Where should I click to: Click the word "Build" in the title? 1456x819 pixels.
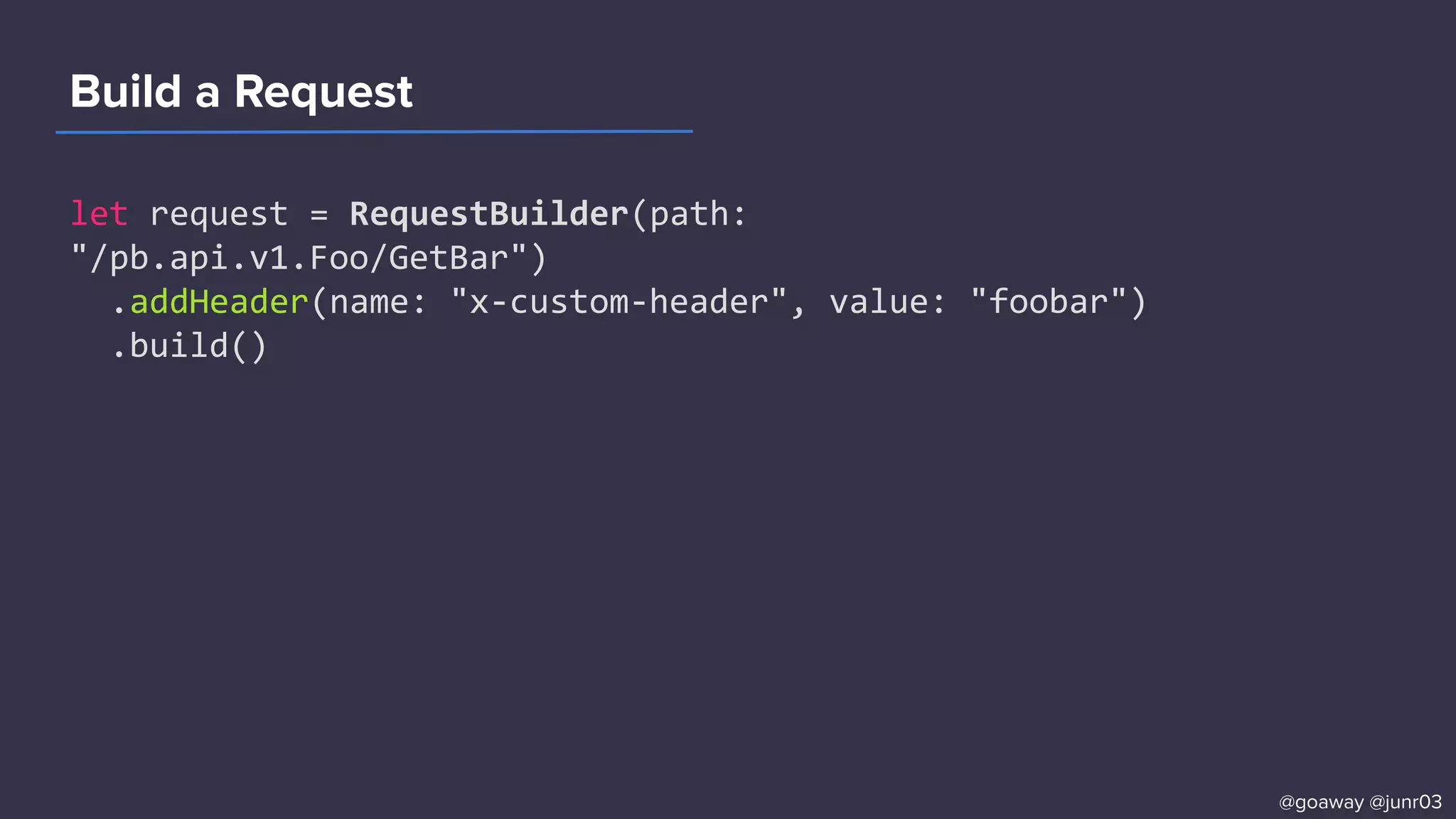tap(126, 92)
